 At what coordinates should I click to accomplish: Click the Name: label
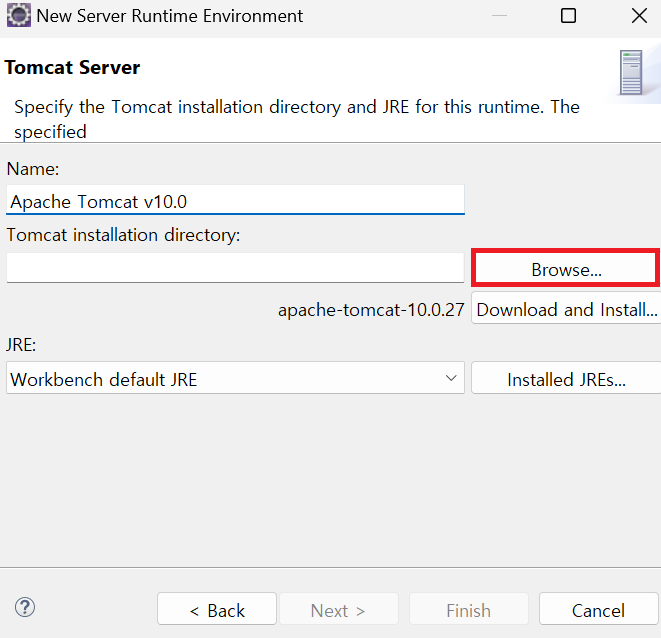(33, 169)
